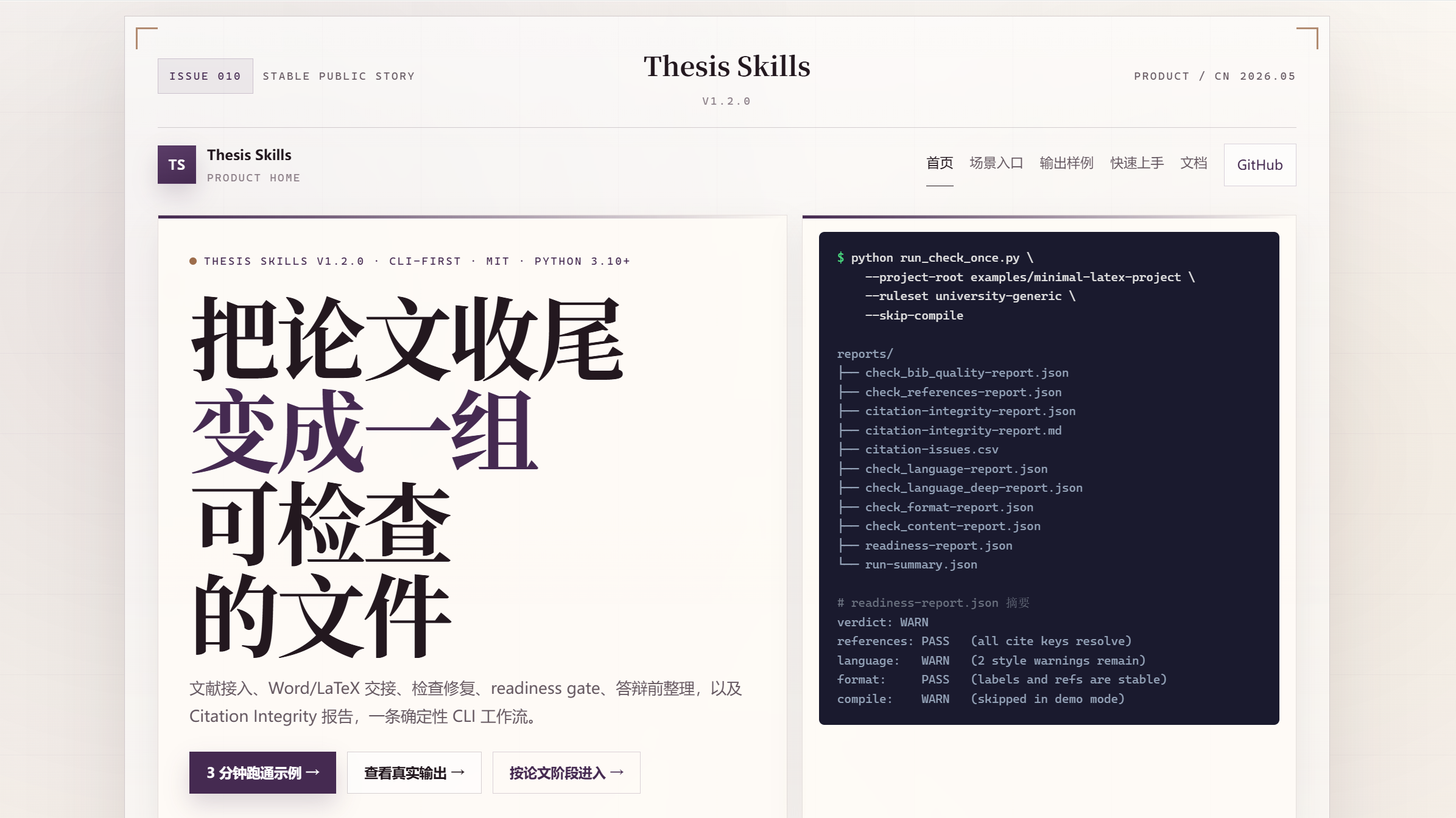Click the GitHub button
The height and width of the screenshot is (818, 1456).
tap(1260, 165)
